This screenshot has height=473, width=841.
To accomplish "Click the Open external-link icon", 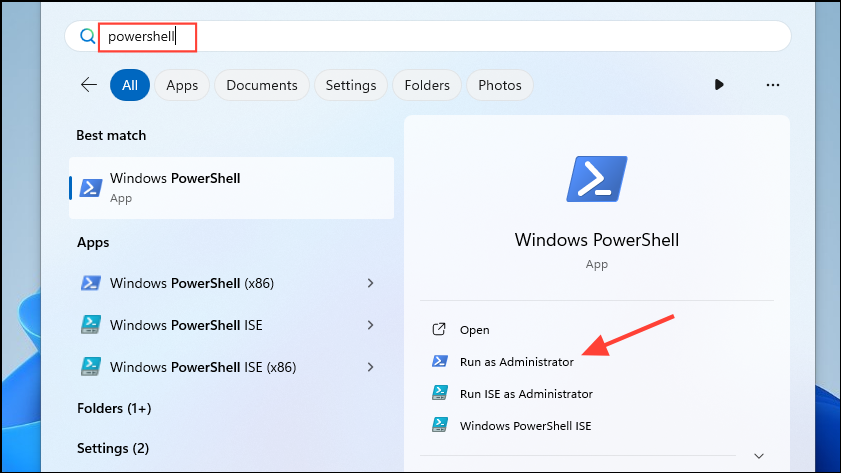I will point(439,329).
